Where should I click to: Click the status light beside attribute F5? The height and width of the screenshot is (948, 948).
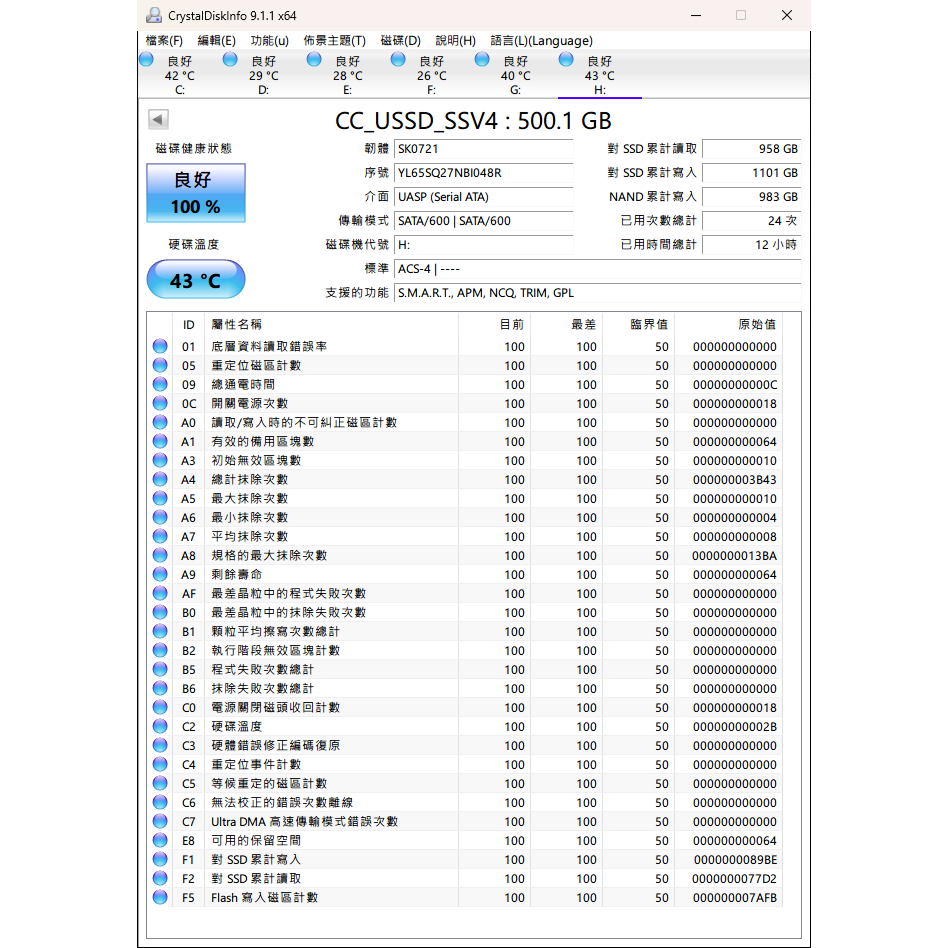click(x=159, y=897)
